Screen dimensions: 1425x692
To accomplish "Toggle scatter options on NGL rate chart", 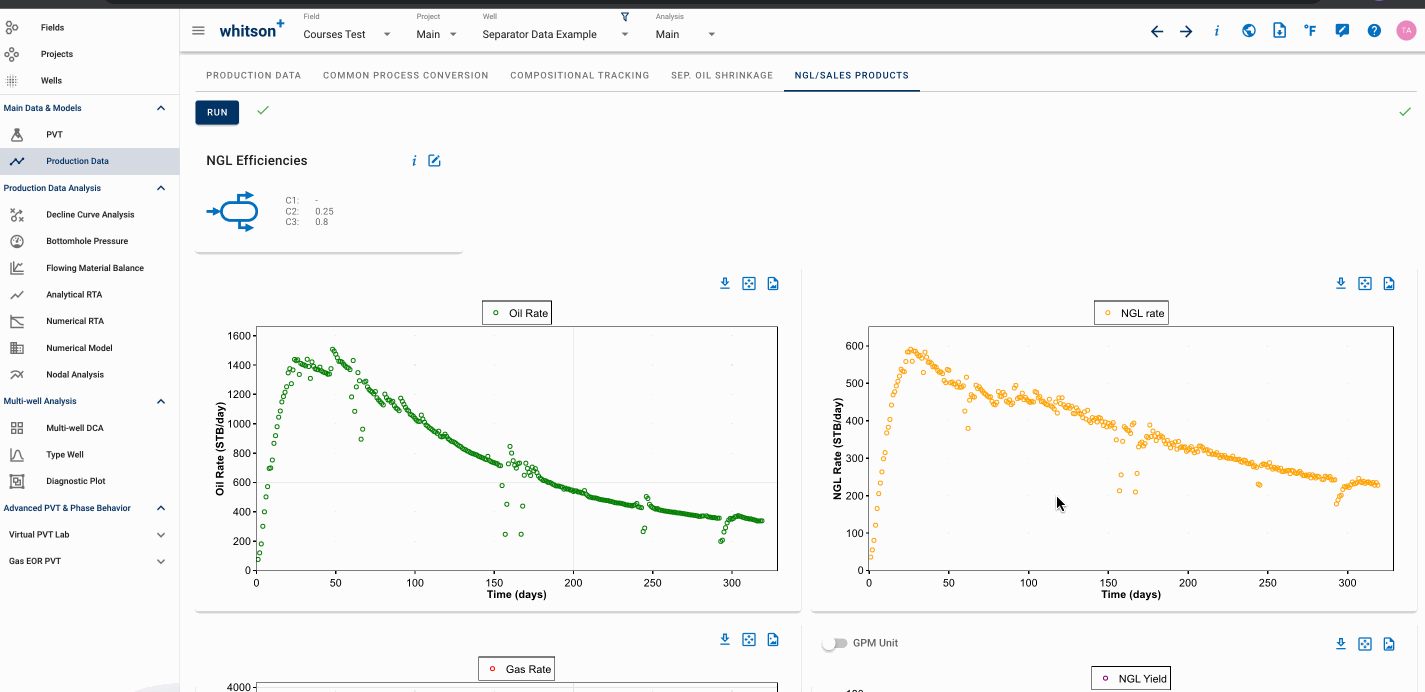I will tap(1365, 284).
